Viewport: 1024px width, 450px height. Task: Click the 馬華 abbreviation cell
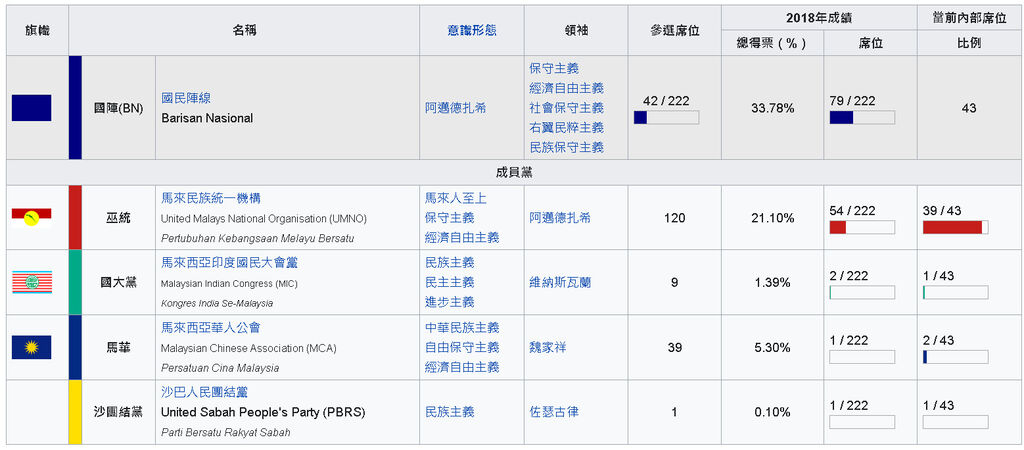pos(118,347)
